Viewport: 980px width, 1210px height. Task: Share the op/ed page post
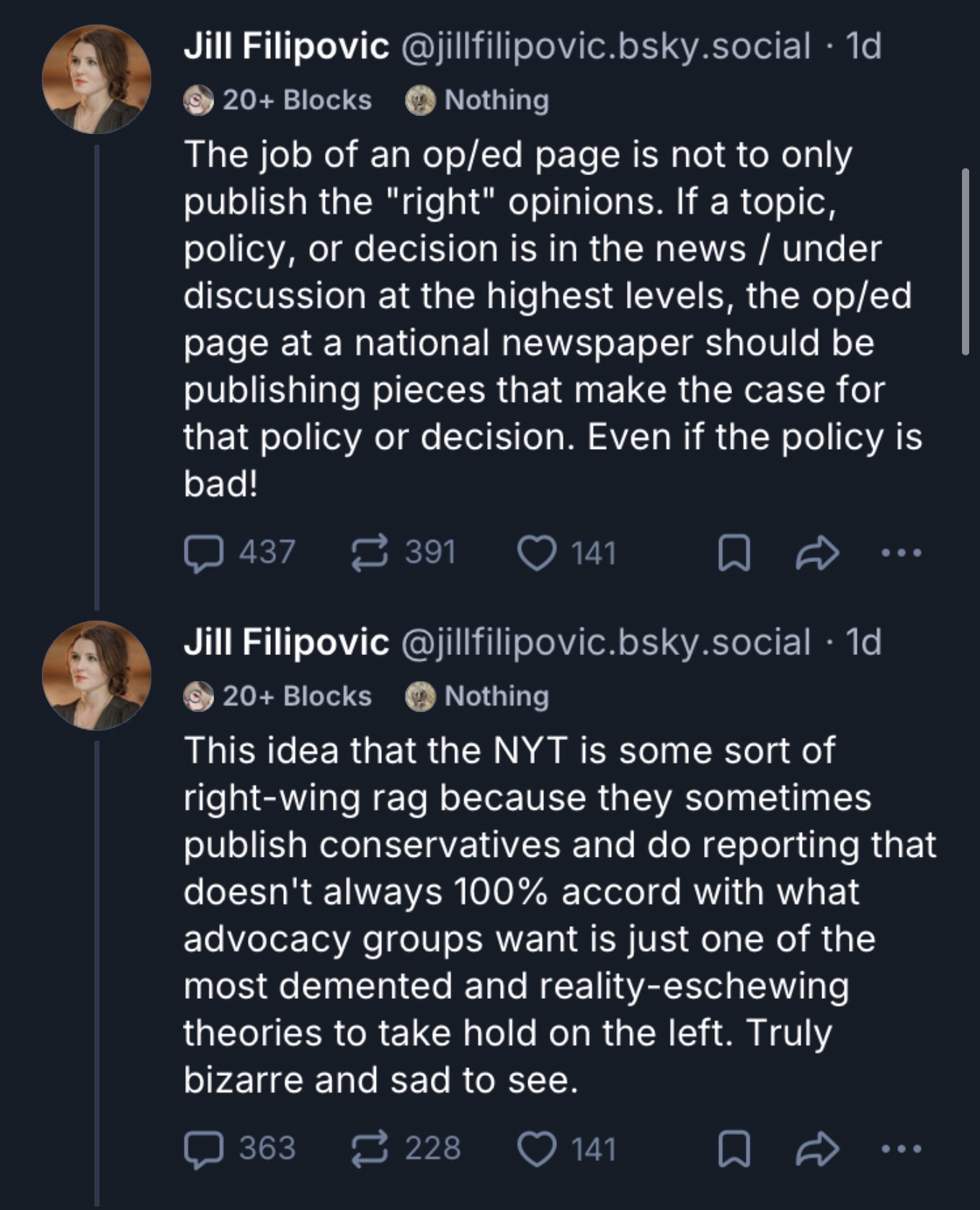817,554
